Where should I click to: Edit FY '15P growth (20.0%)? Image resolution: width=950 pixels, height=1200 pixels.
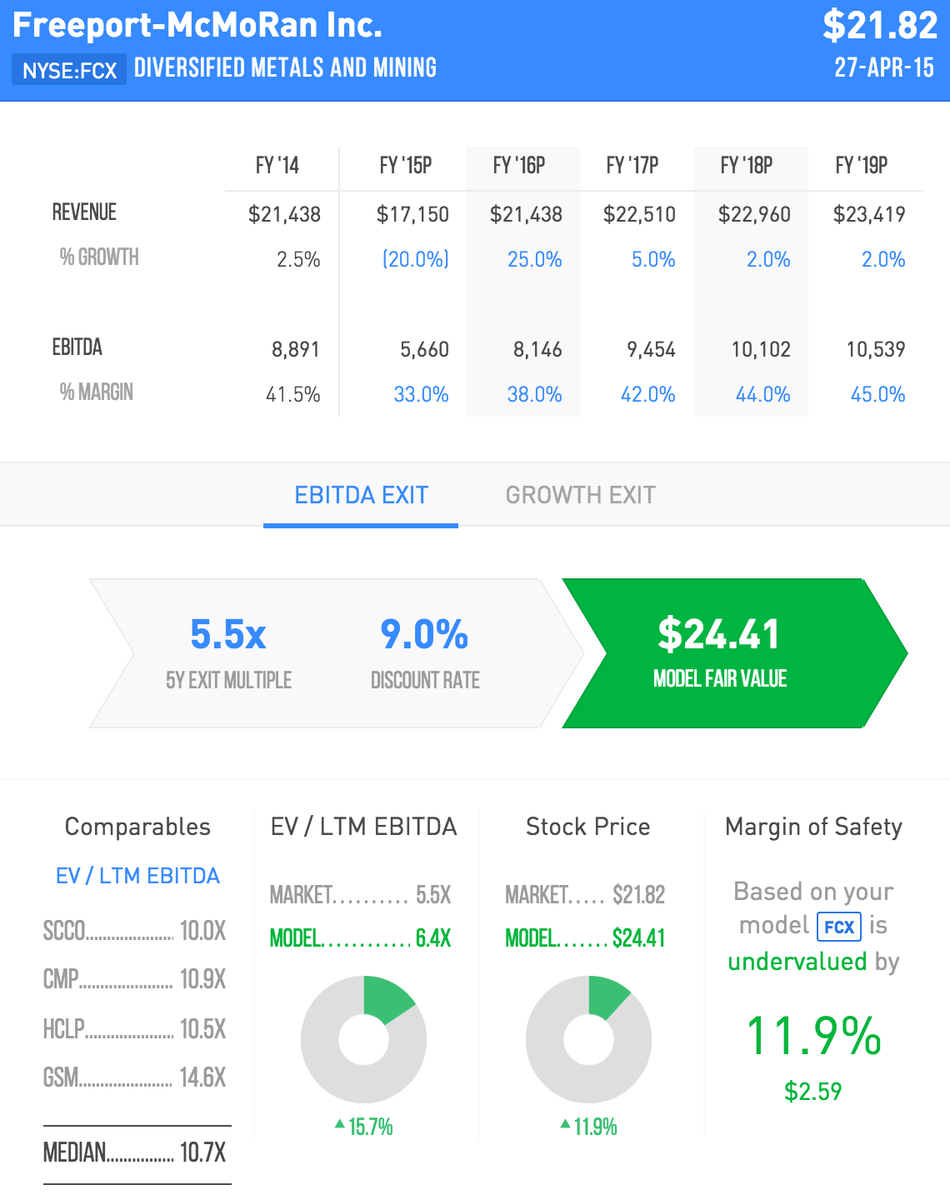click(x=415, y=260)
